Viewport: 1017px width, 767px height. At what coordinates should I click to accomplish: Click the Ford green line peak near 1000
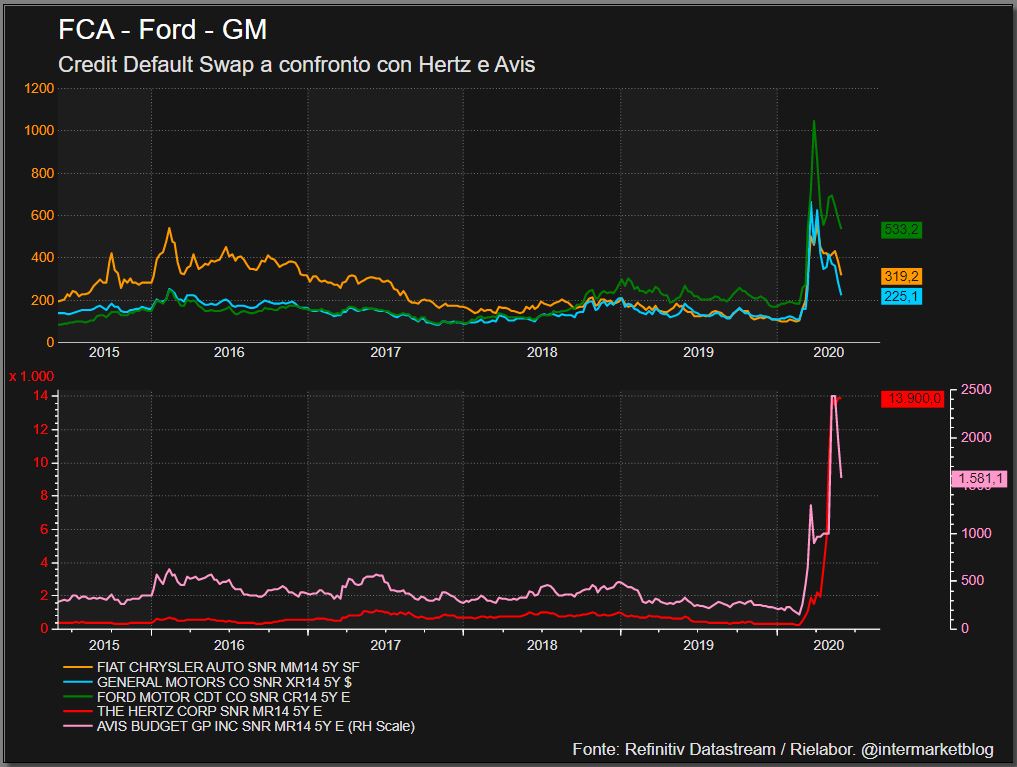(x=814, y=123)
